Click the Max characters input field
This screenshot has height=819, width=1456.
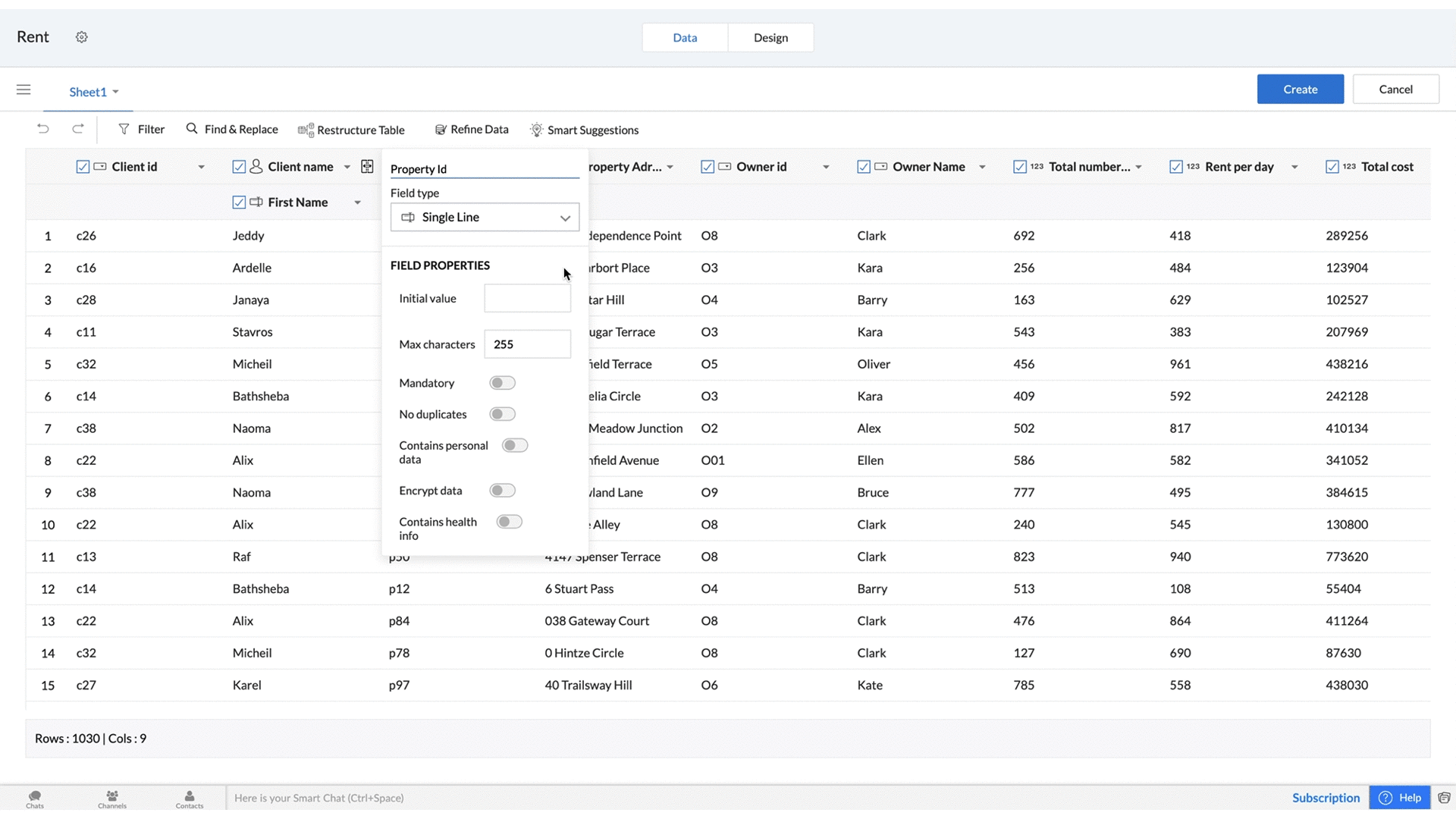pyautogui.click(x=527, y=344)
